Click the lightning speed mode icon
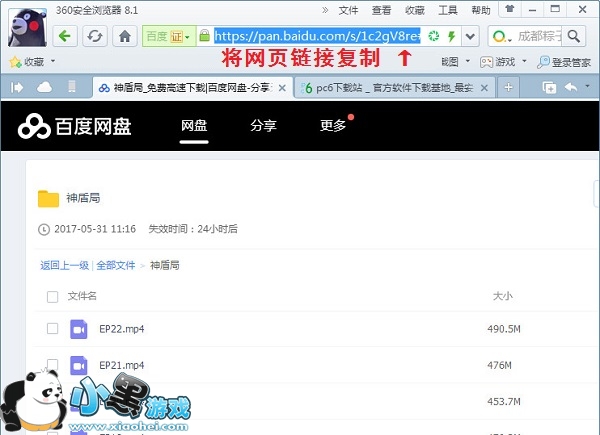The image size is (600, 435). [x=452, y=36]
